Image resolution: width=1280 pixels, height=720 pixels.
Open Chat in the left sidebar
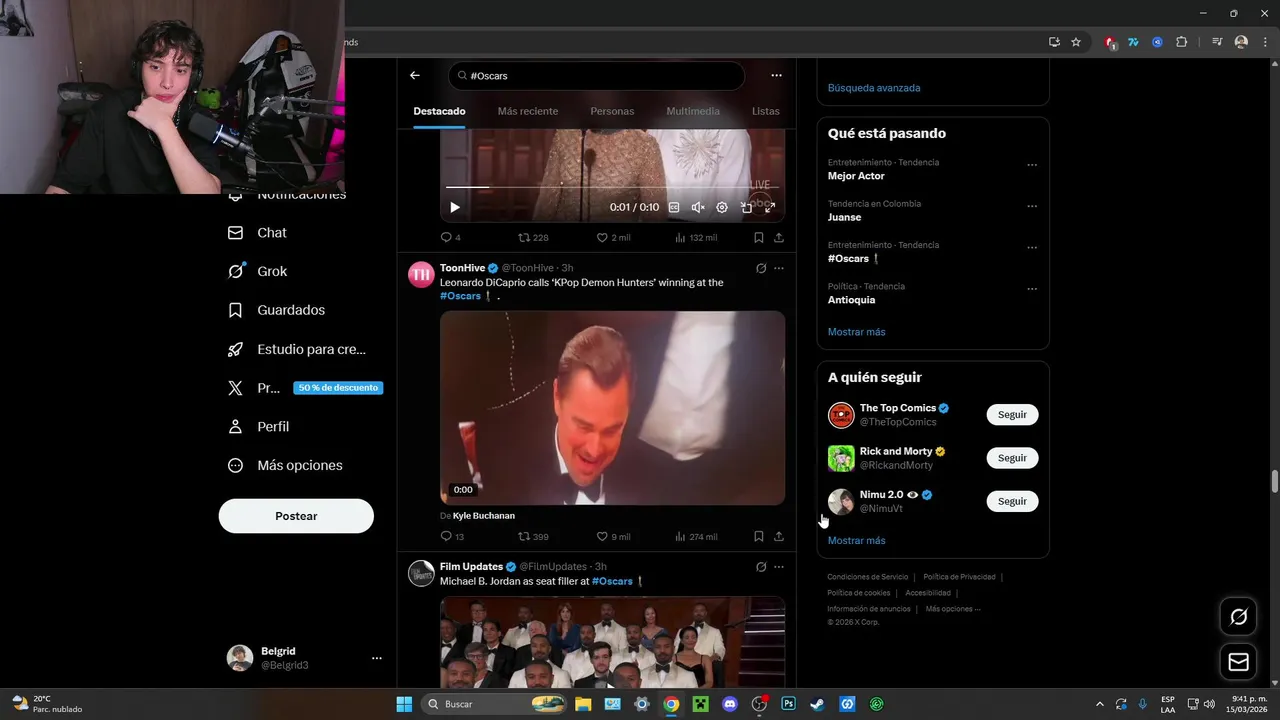pyautogui.click(x=258, y=232)
